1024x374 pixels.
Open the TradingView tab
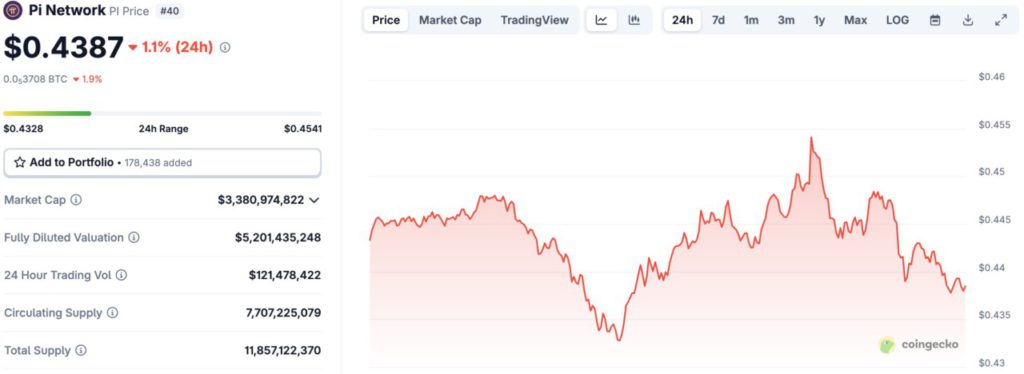[x=534, y=20]
